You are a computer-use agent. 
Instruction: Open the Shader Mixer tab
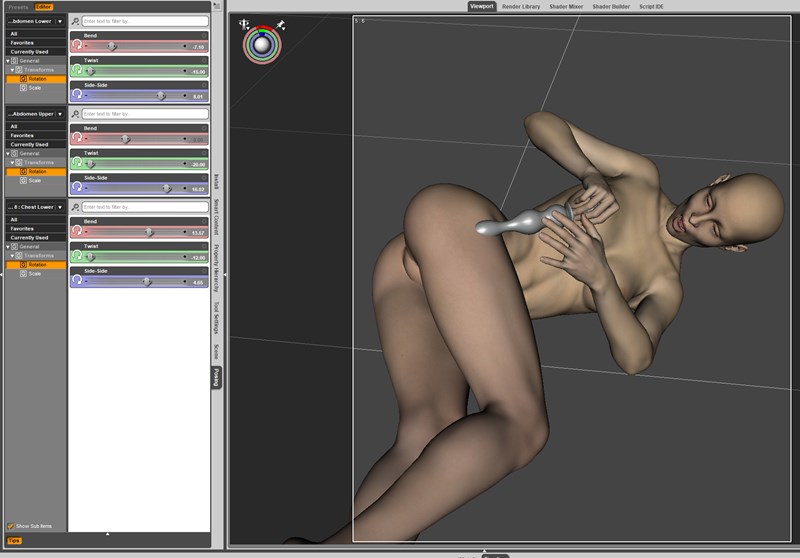pos(566,7)
